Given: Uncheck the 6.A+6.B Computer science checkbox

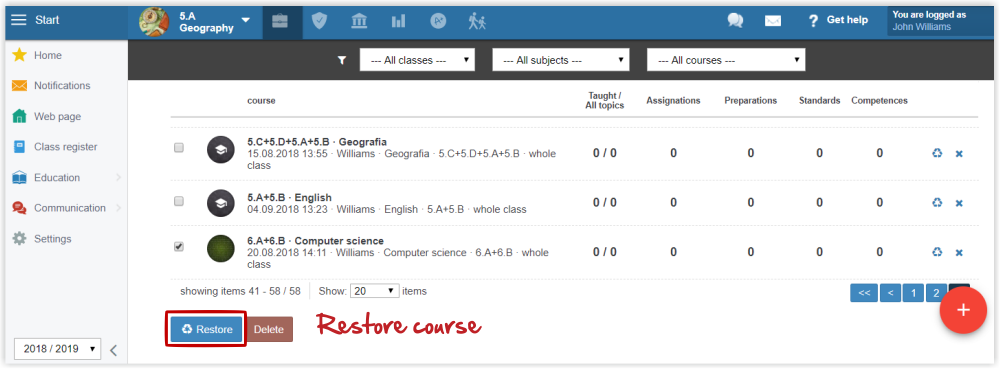Looking at the screenshot, I should [179, 247].
